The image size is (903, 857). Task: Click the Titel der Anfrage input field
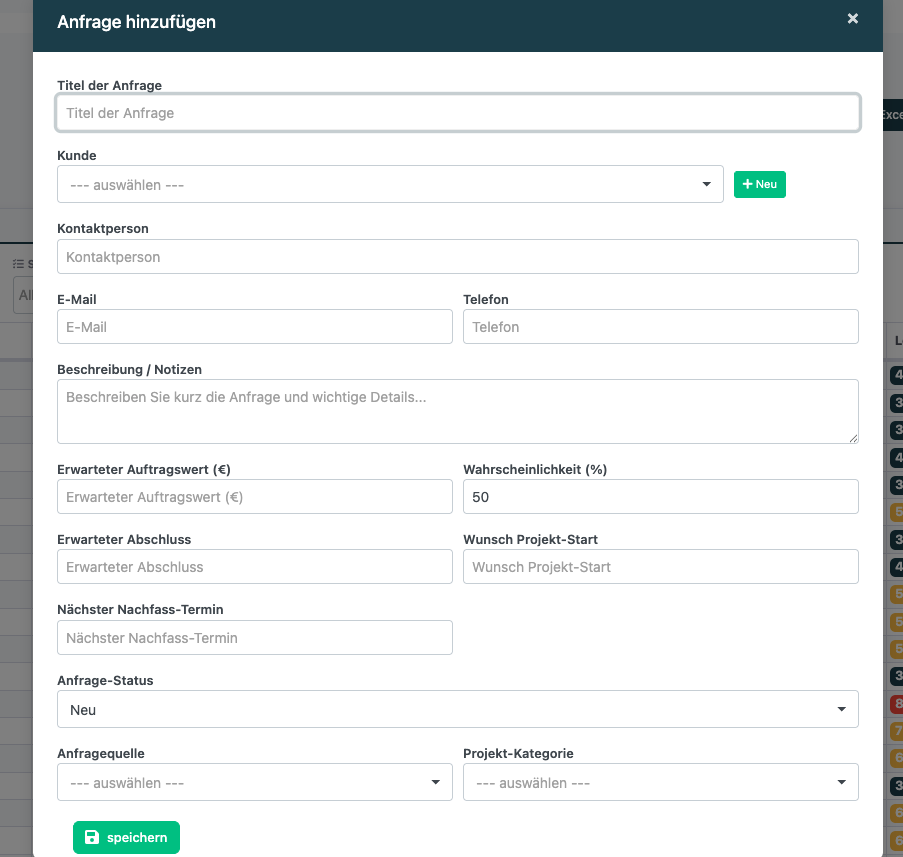(x=458, y=113)
